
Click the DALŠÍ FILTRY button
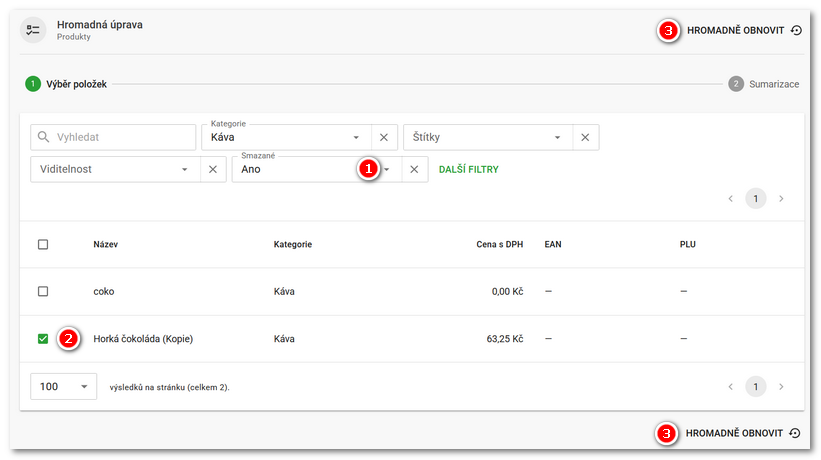pyautogui.click(x=468, y=169)
